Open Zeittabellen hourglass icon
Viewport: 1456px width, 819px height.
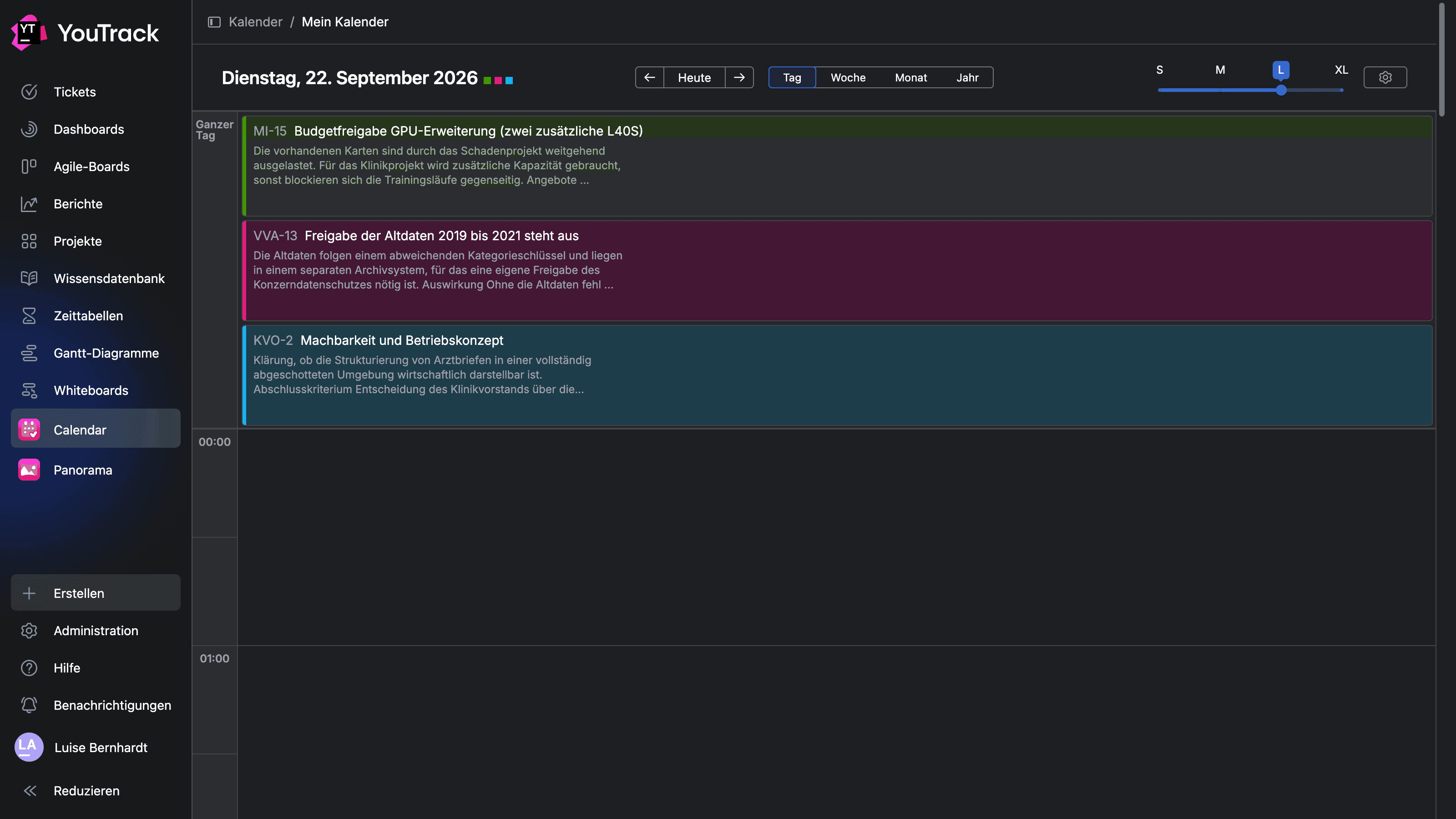(x=29, y=316)
